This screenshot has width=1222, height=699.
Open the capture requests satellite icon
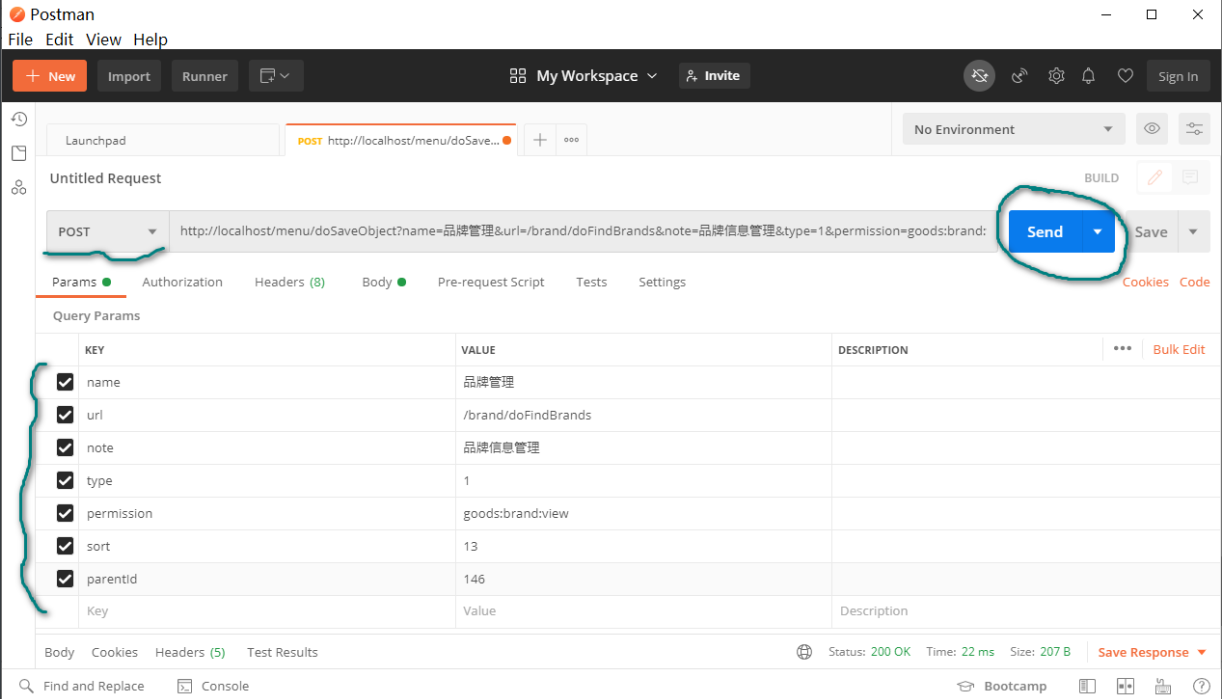(x=1020, y=76)
